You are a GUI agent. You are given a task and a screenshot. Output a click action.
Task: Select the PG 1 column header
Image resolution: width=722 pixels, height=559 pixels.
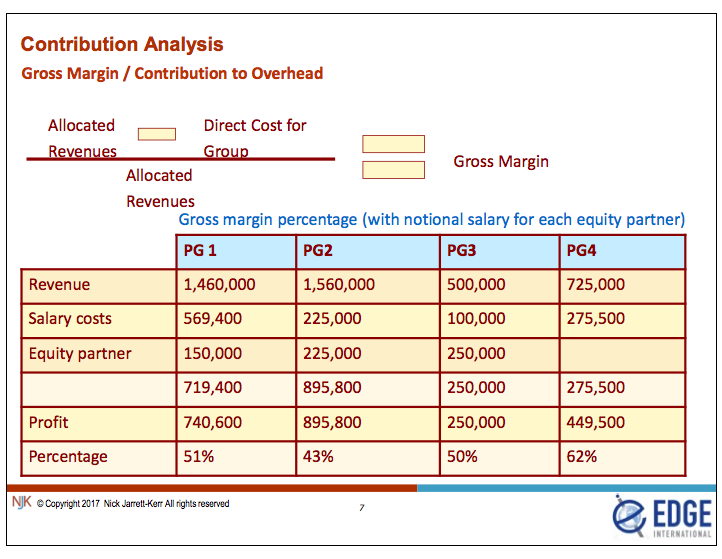coord(234,251)
